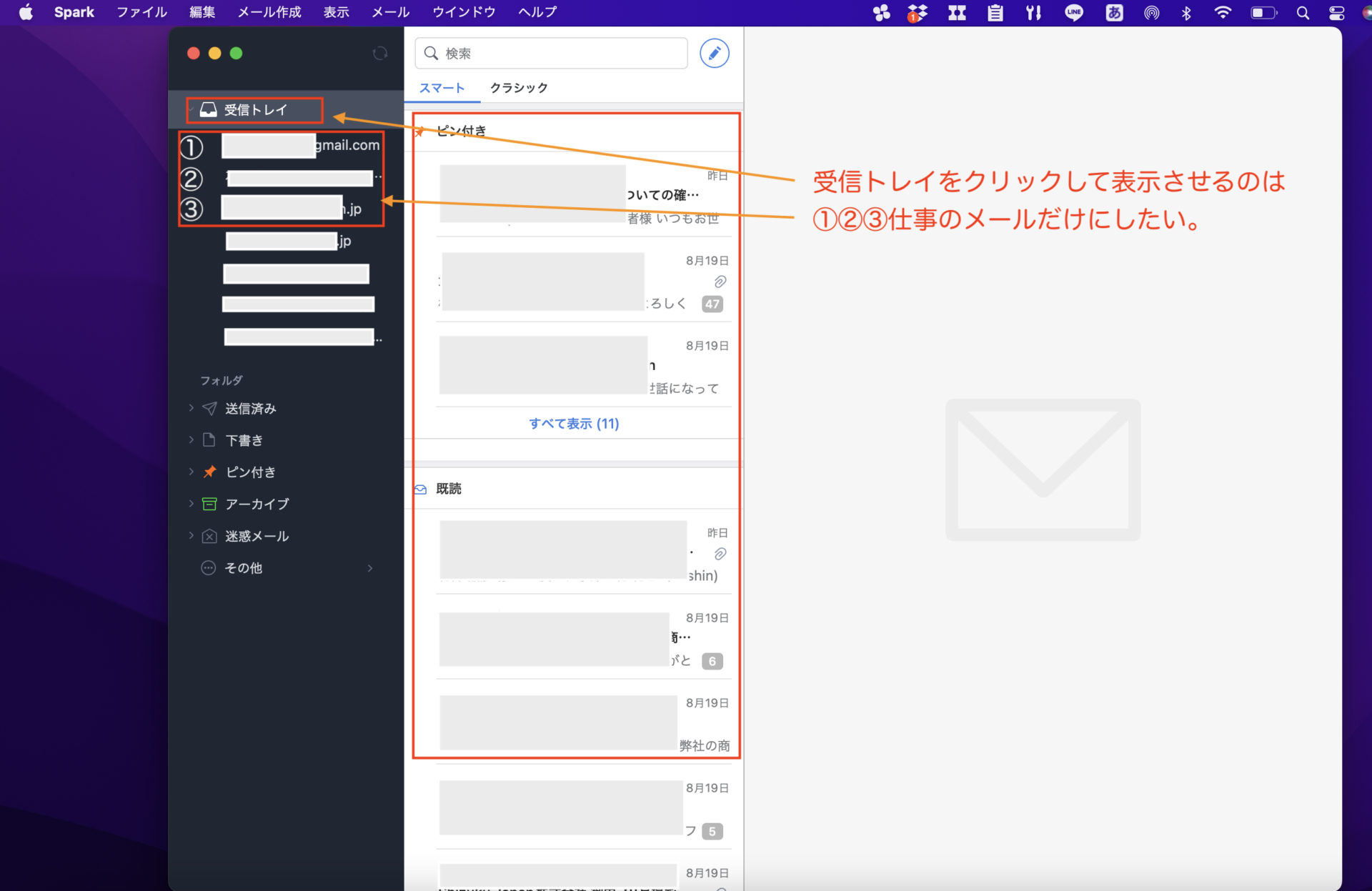Click inside the 検索 search field
Image resolution: width=1372 pixels, height=891 pixels.
tap(550, 53)
